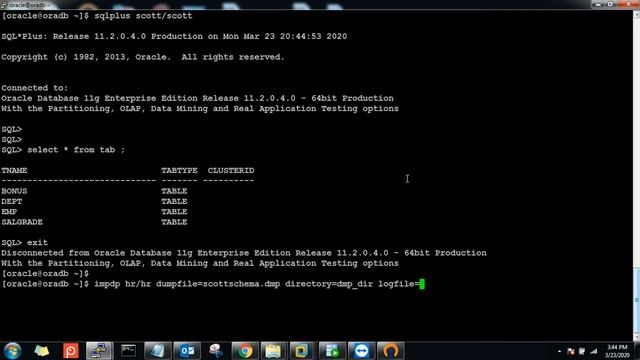Click 'Connected to:' text line
640x360 pixels.
tap(35, 88)
